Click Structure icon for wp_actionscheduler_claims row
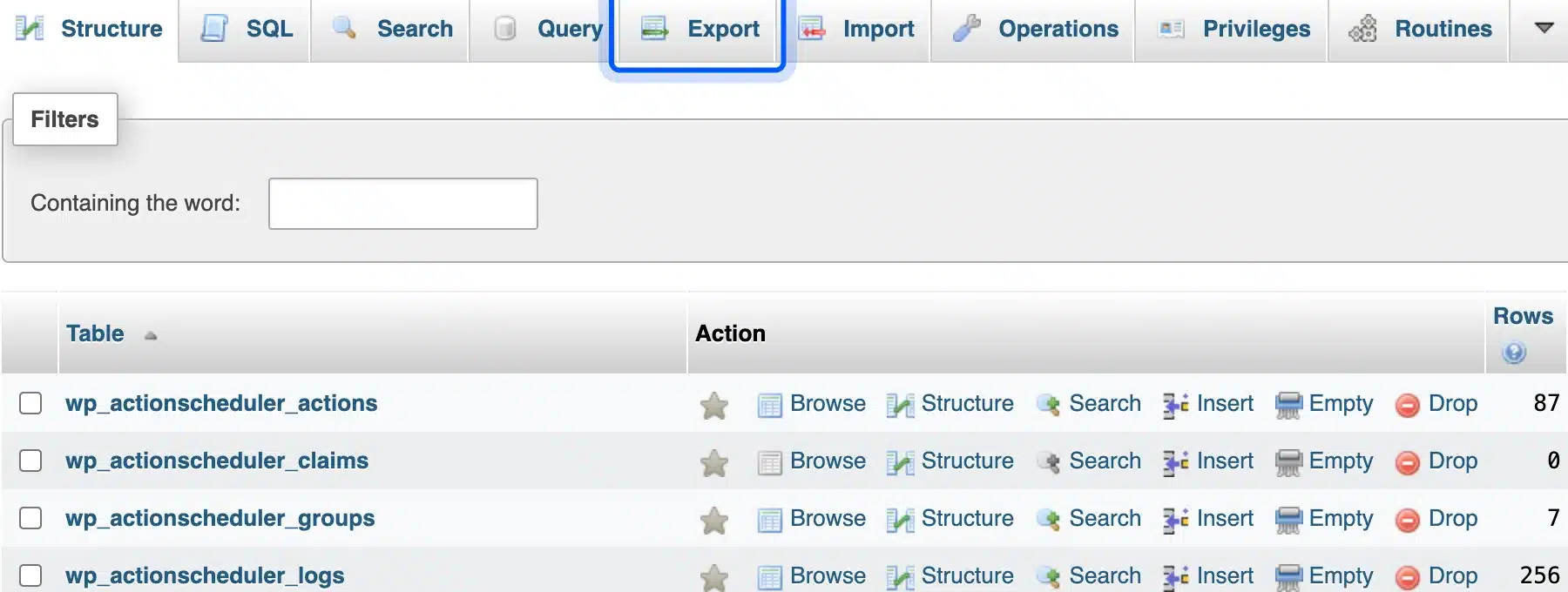 pyautogui.click(x=900, y=463)
